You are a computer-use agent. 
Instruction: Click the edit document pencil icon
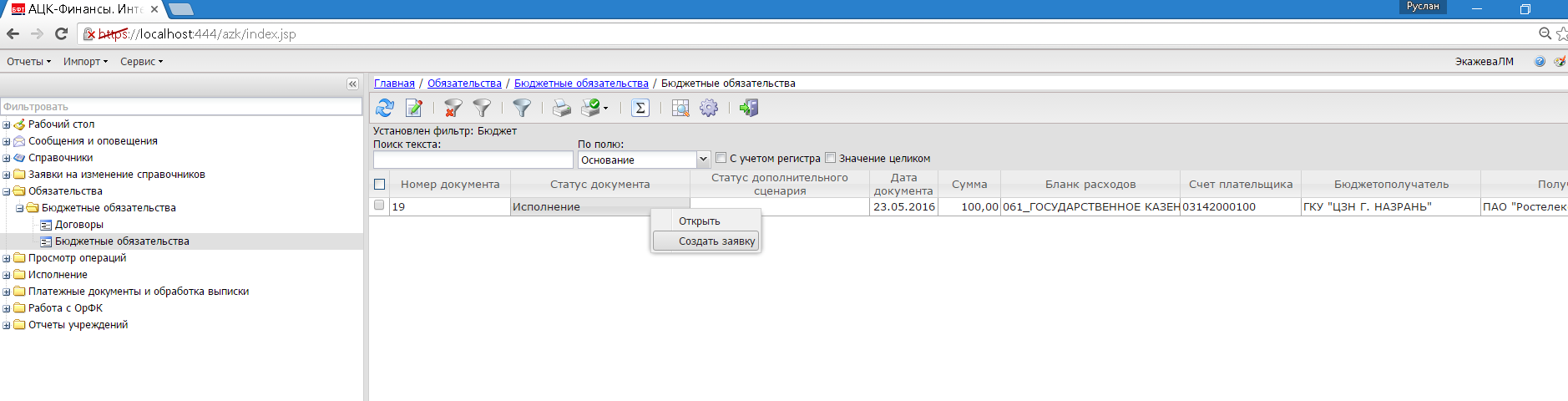[x=413, y=108]
